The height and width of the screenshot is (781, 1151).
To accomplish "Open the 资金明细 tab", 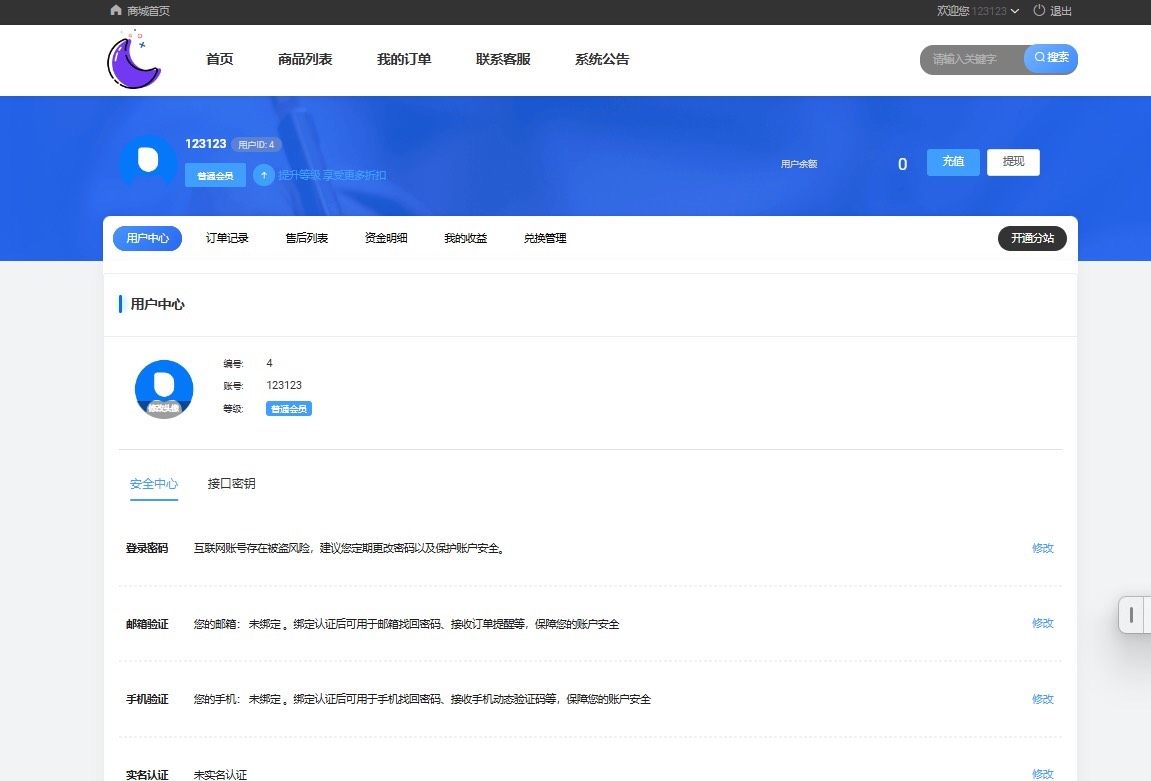I will pyautogui.click(x=386, y=238).
